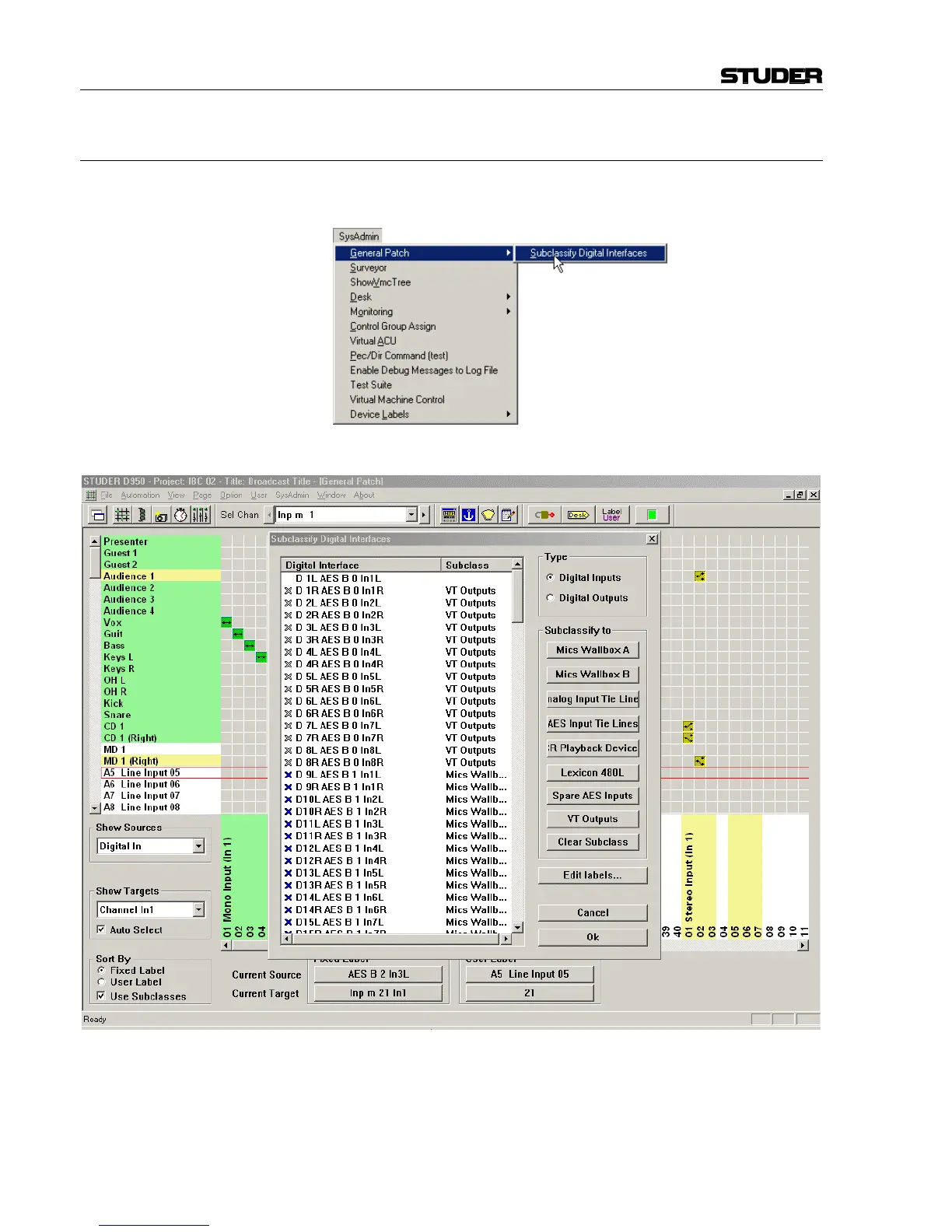This screenshot has width=952, height=1232.
Task: Click the yellow fan-shaped toolbar icon
Action: pyautogui.click(x=488, y=515)
